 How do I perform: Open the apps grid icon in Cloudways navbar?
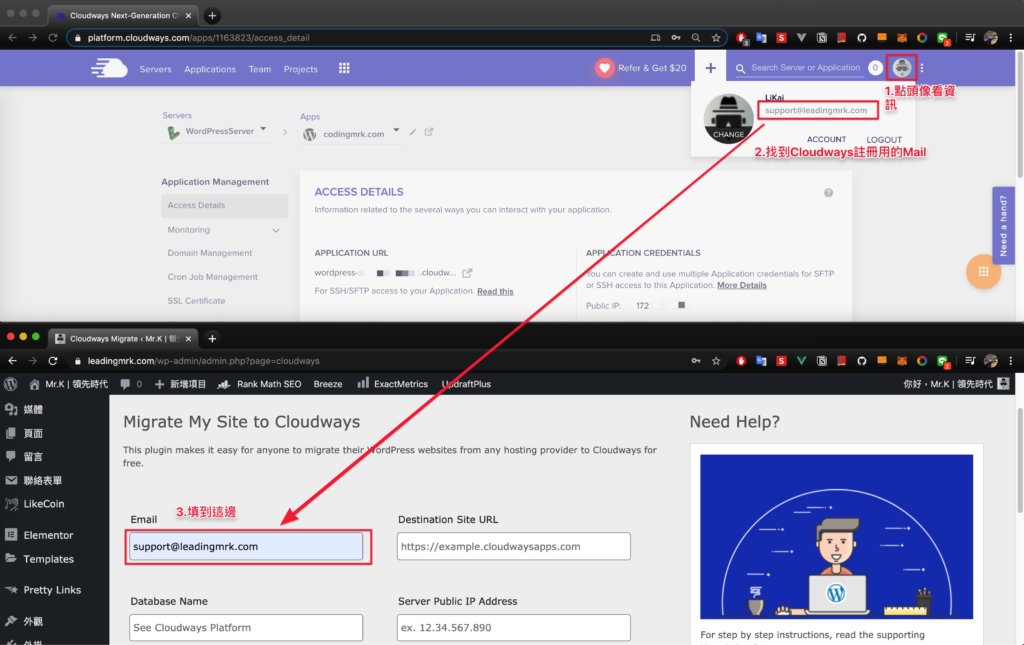coord(344,68)
